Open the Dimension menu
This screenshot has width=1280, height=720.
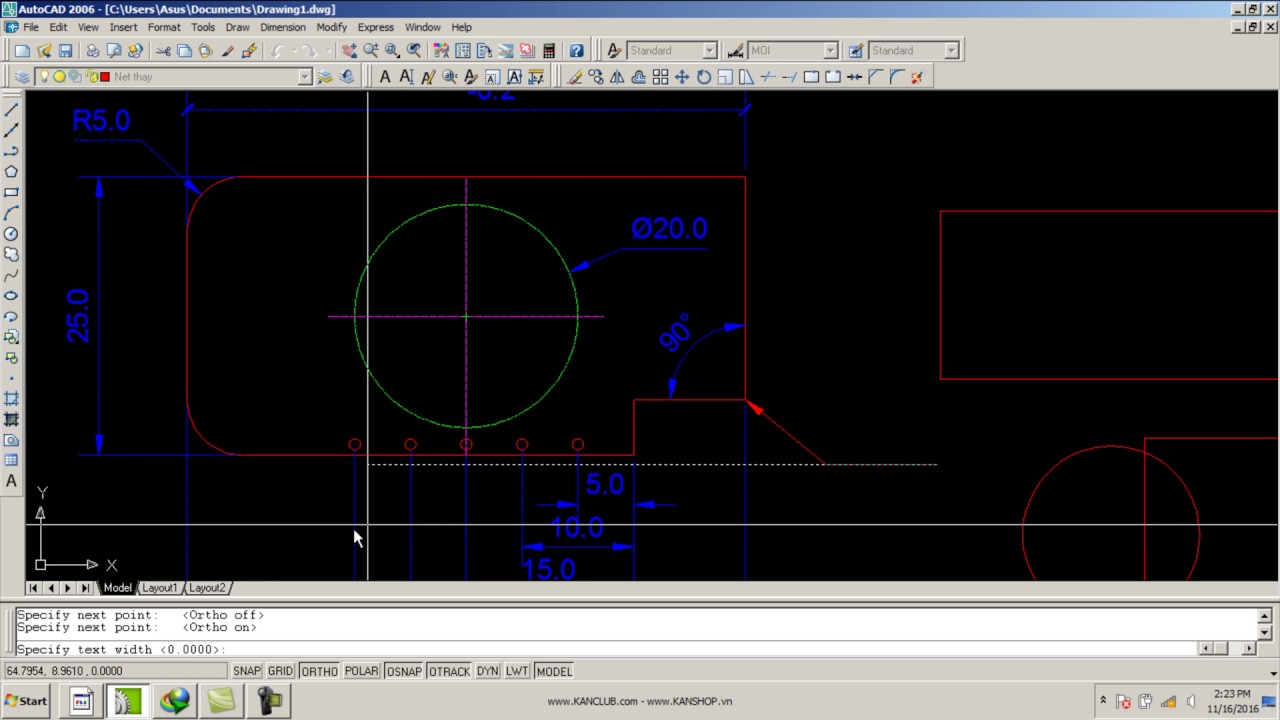coord(283,27)
